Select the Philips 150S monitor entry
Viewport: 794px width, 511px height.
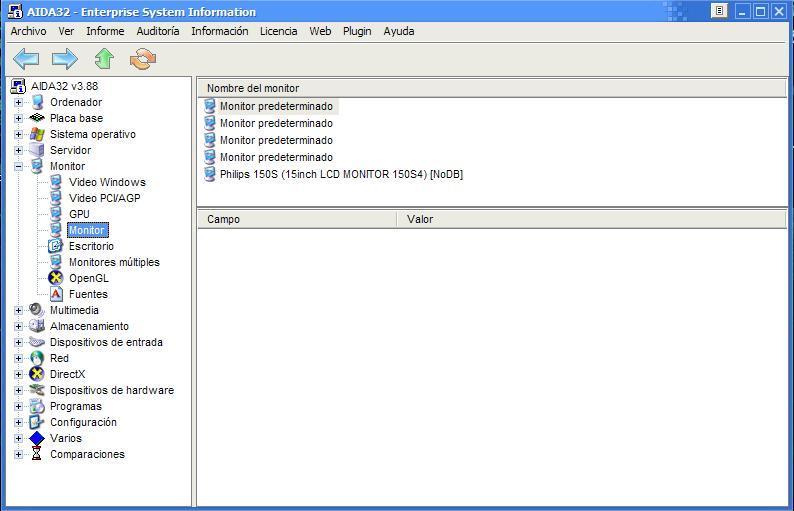(341, 174)
